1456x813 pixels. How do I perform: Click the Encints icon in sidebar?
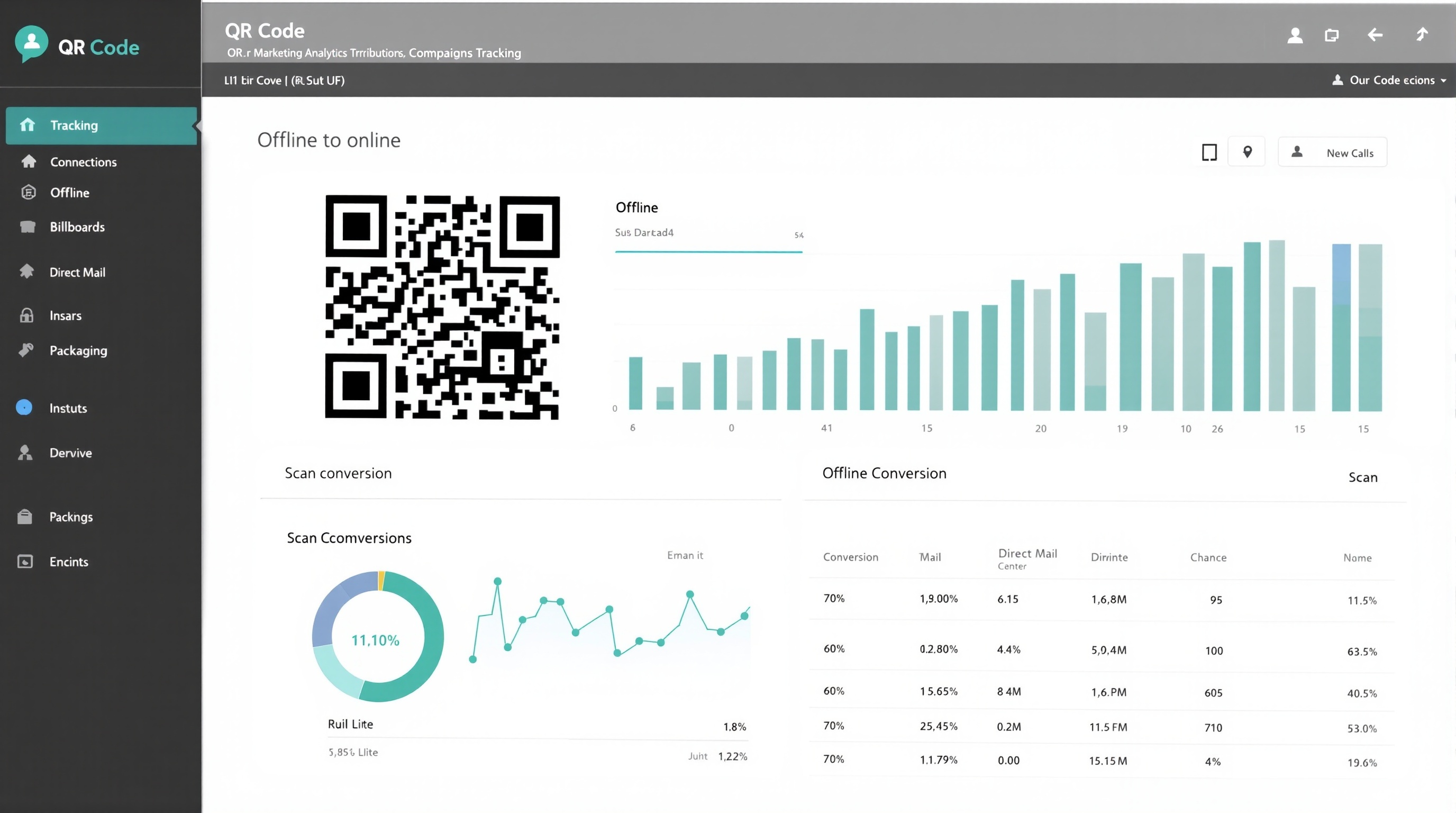25,562
